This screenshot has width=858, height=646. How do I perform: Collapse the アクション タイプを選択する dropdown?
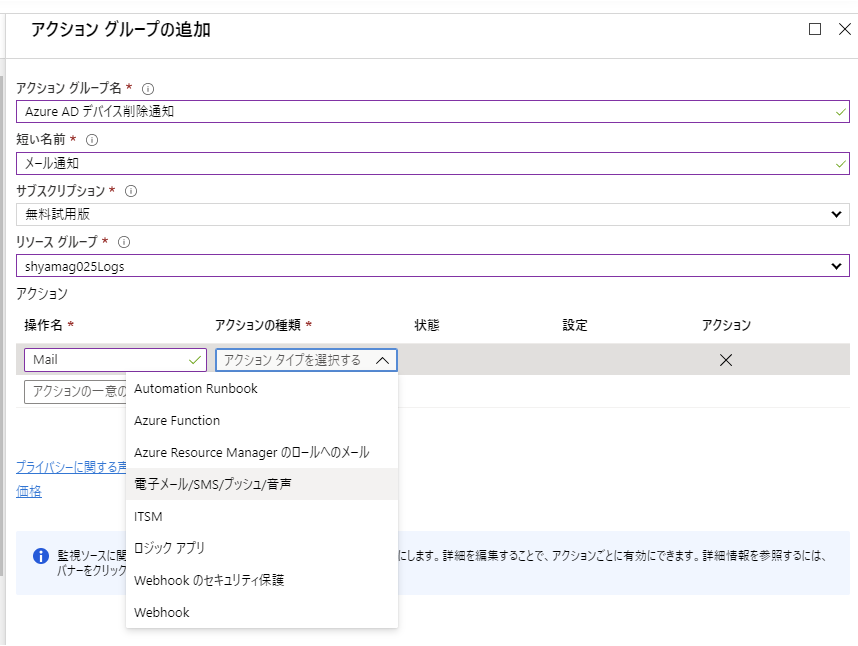306,360
